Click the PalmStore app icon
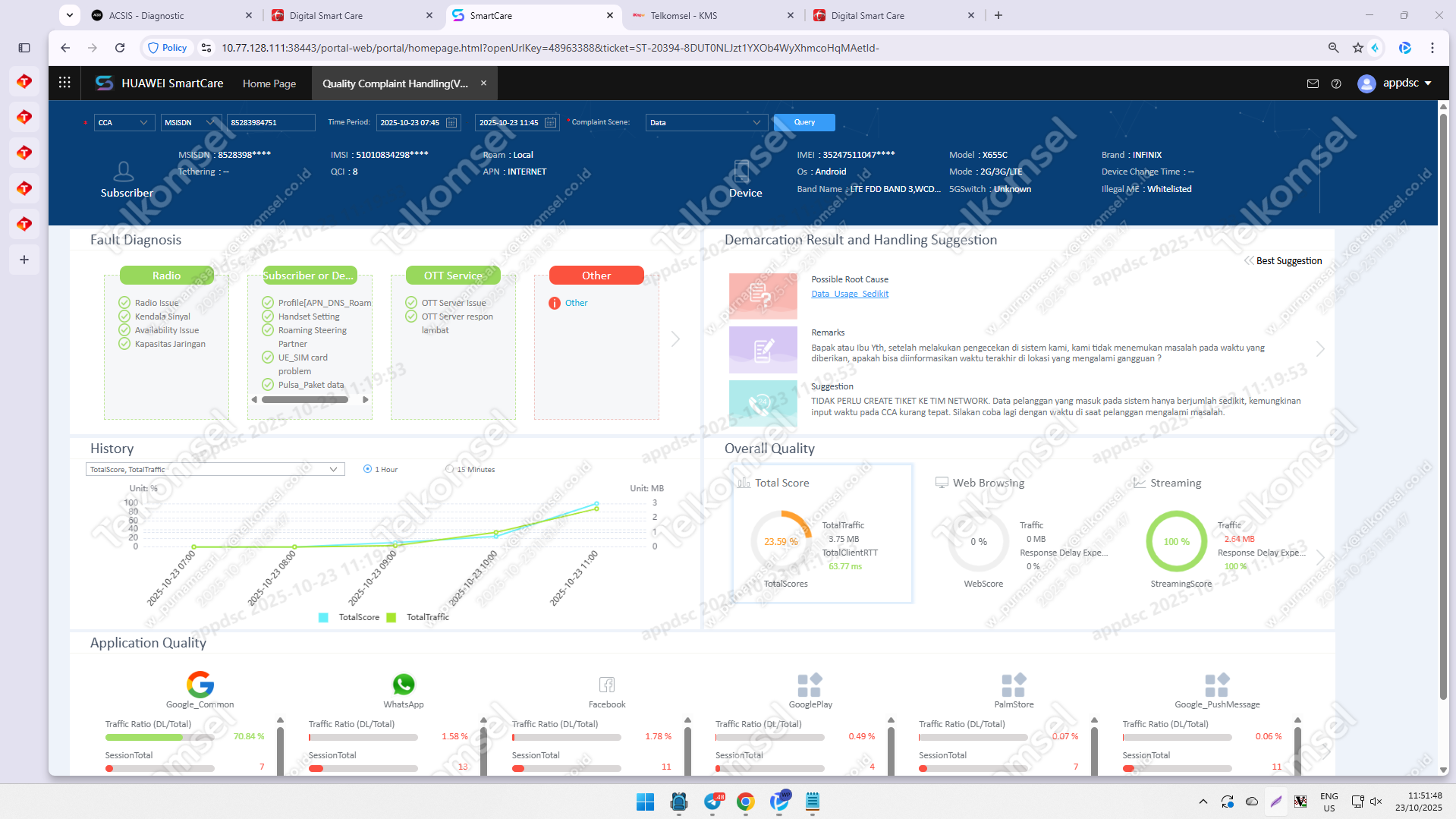Image resolution: width=1456 pixels, height=819 pixels. pos(1014,685)
